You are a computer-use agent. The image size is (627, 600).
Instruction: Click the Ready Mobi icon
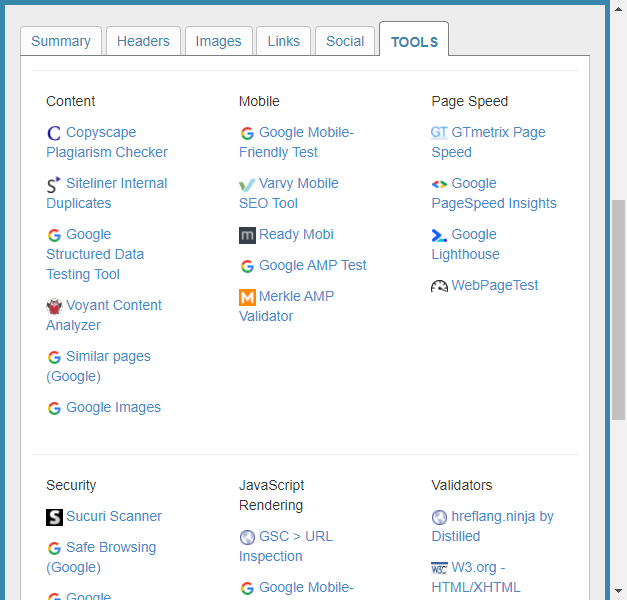point(247,235)
